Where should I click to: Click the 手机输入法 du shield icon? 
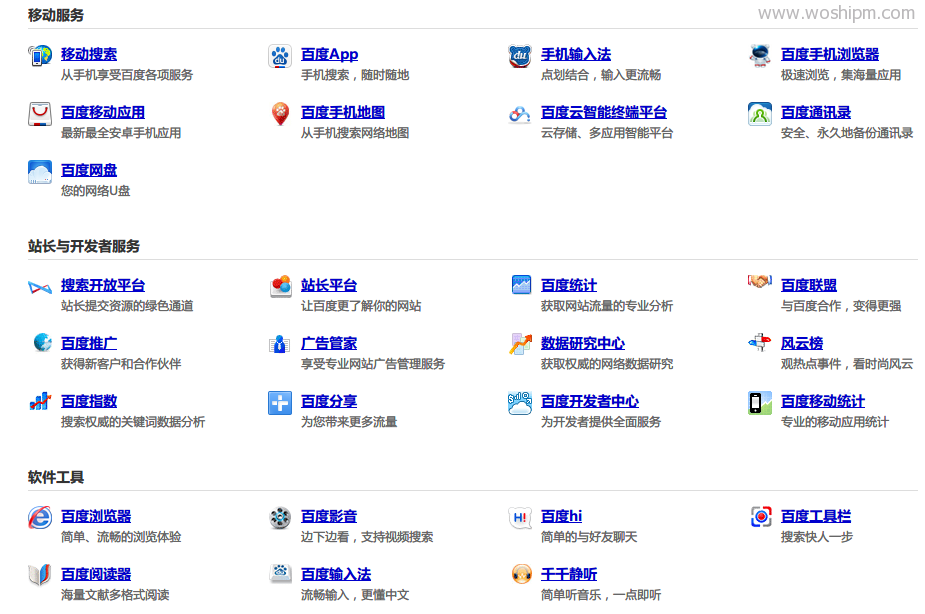tap(520, 56)
